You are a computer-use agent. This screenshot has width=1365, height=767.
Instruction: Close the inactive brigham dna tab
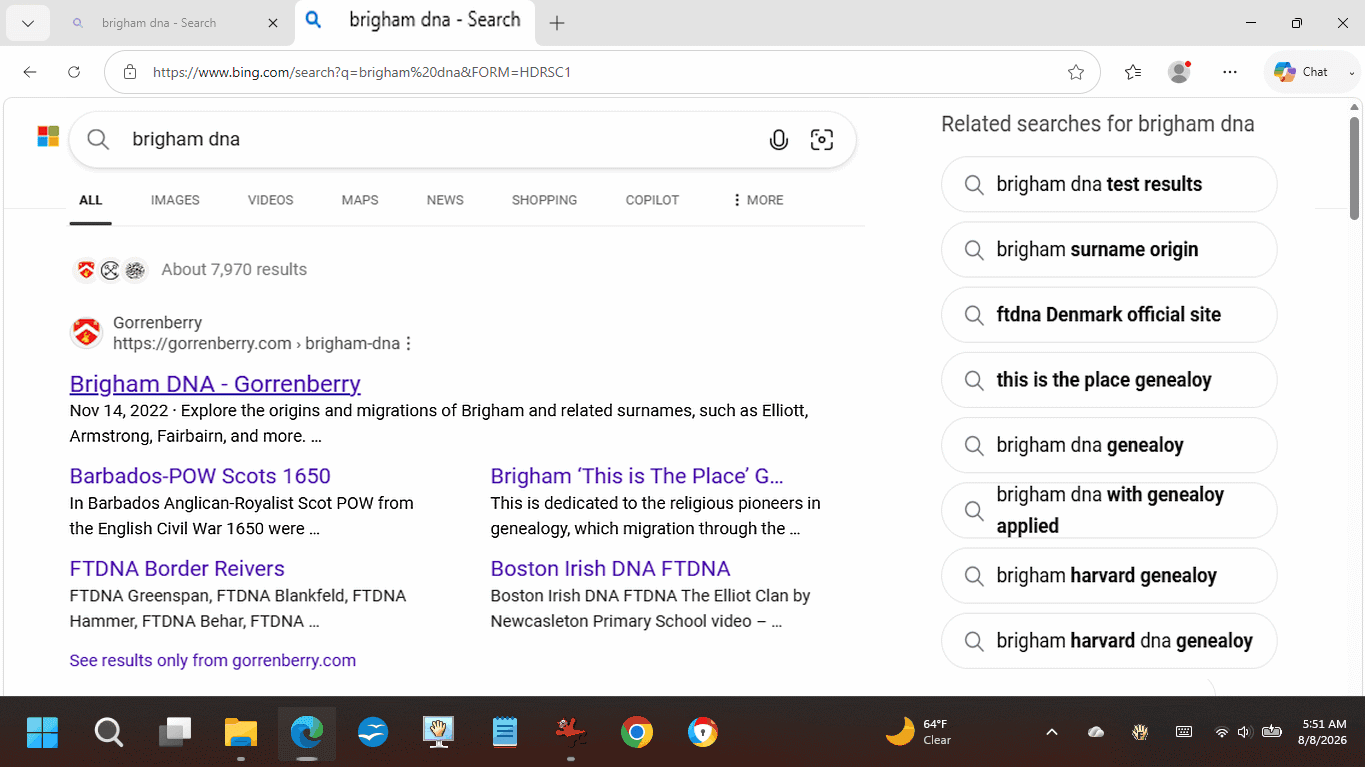point(273,23)
